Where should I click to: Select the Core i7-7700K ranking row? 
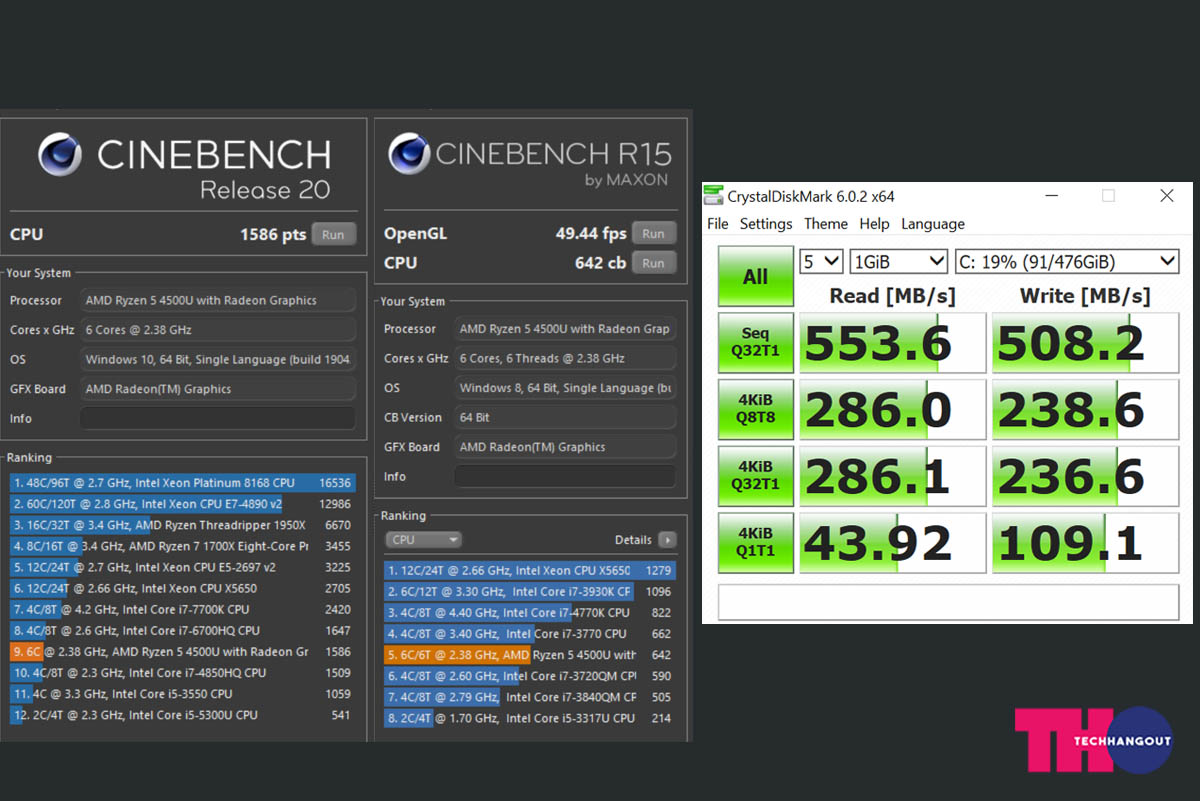click(x=182, y=609)
